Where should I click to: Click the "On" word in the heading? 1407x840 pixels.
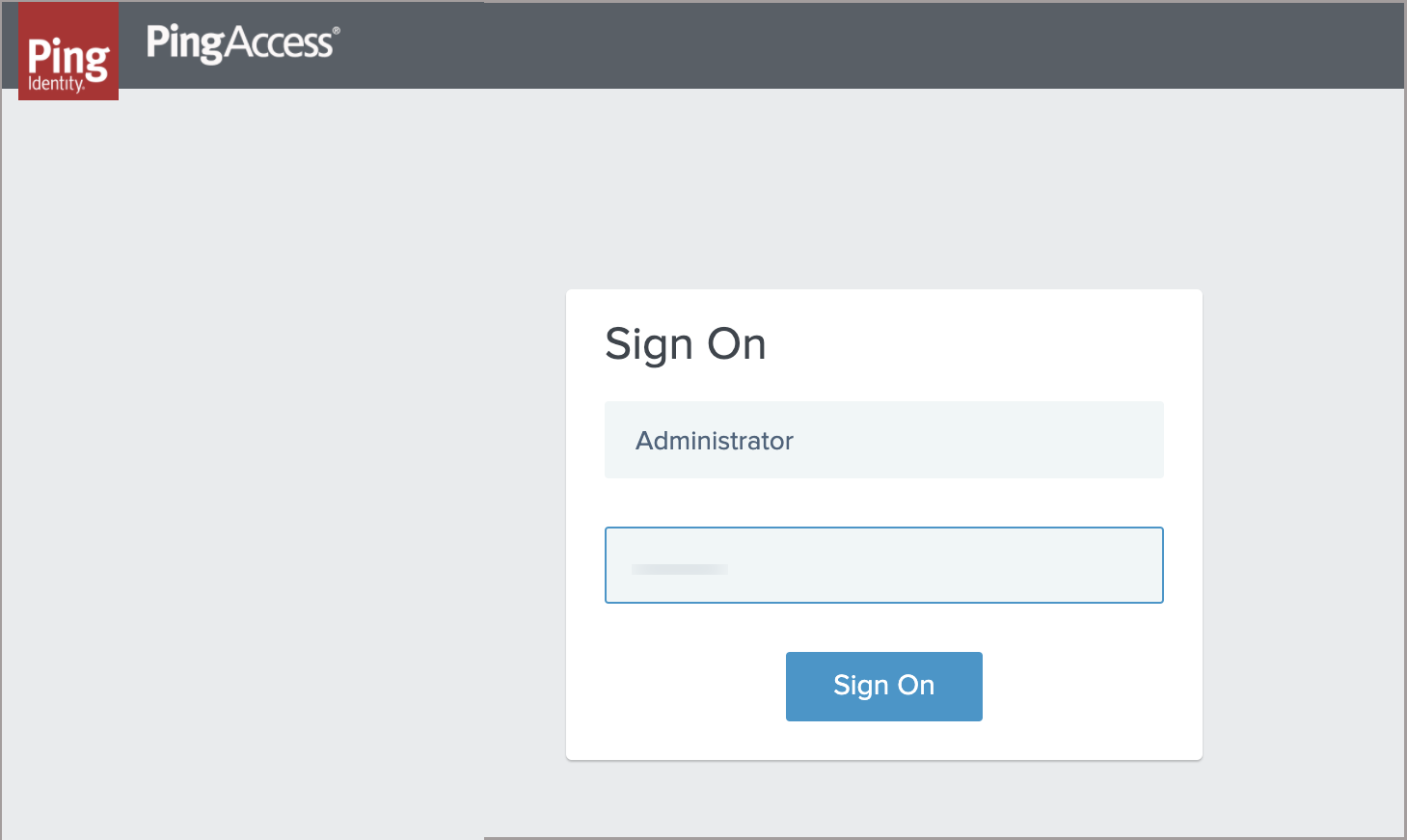[x=737, y=344]
